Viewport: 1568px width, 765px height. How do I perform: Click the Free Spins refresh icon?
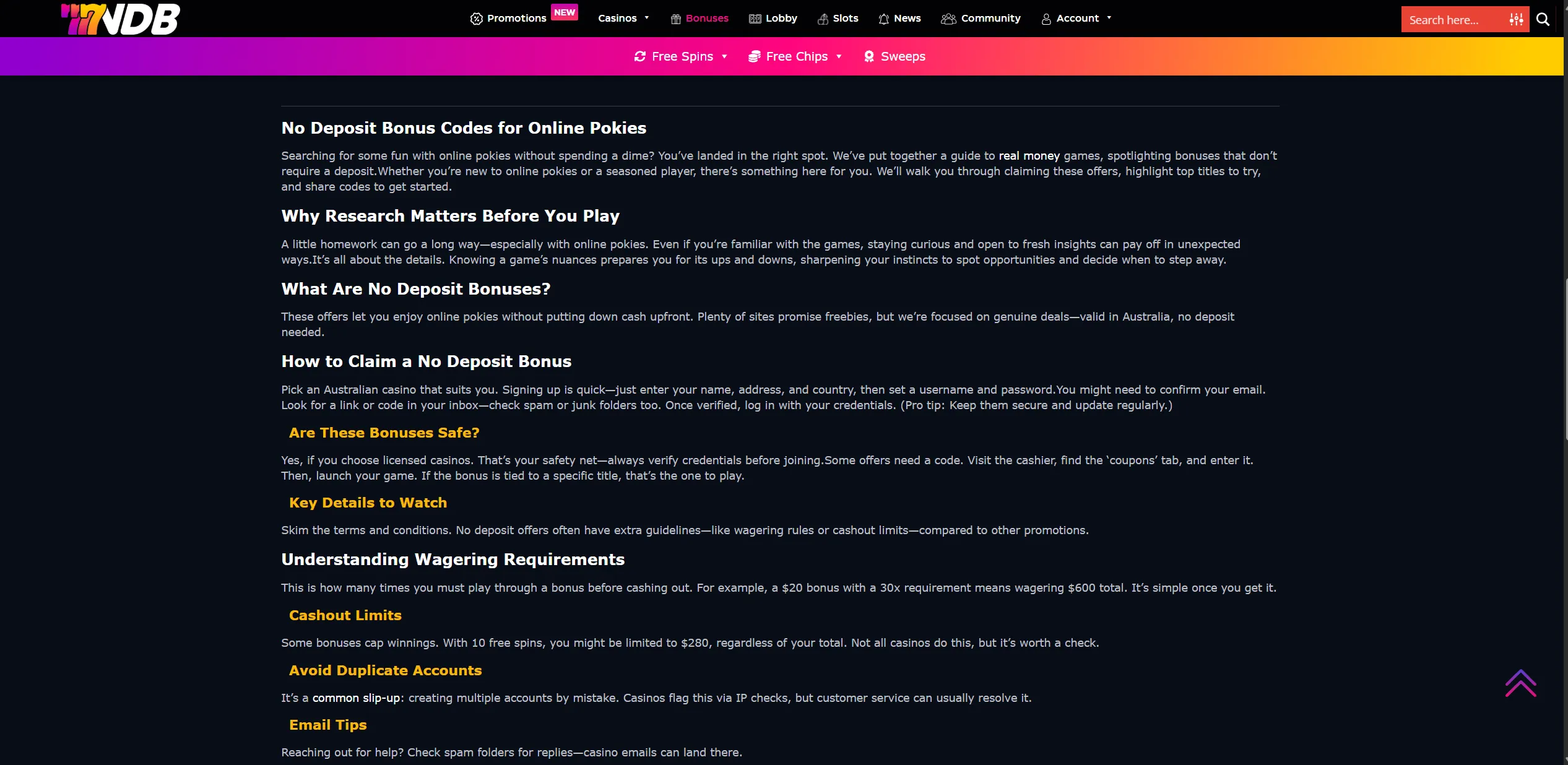(640, 56)
